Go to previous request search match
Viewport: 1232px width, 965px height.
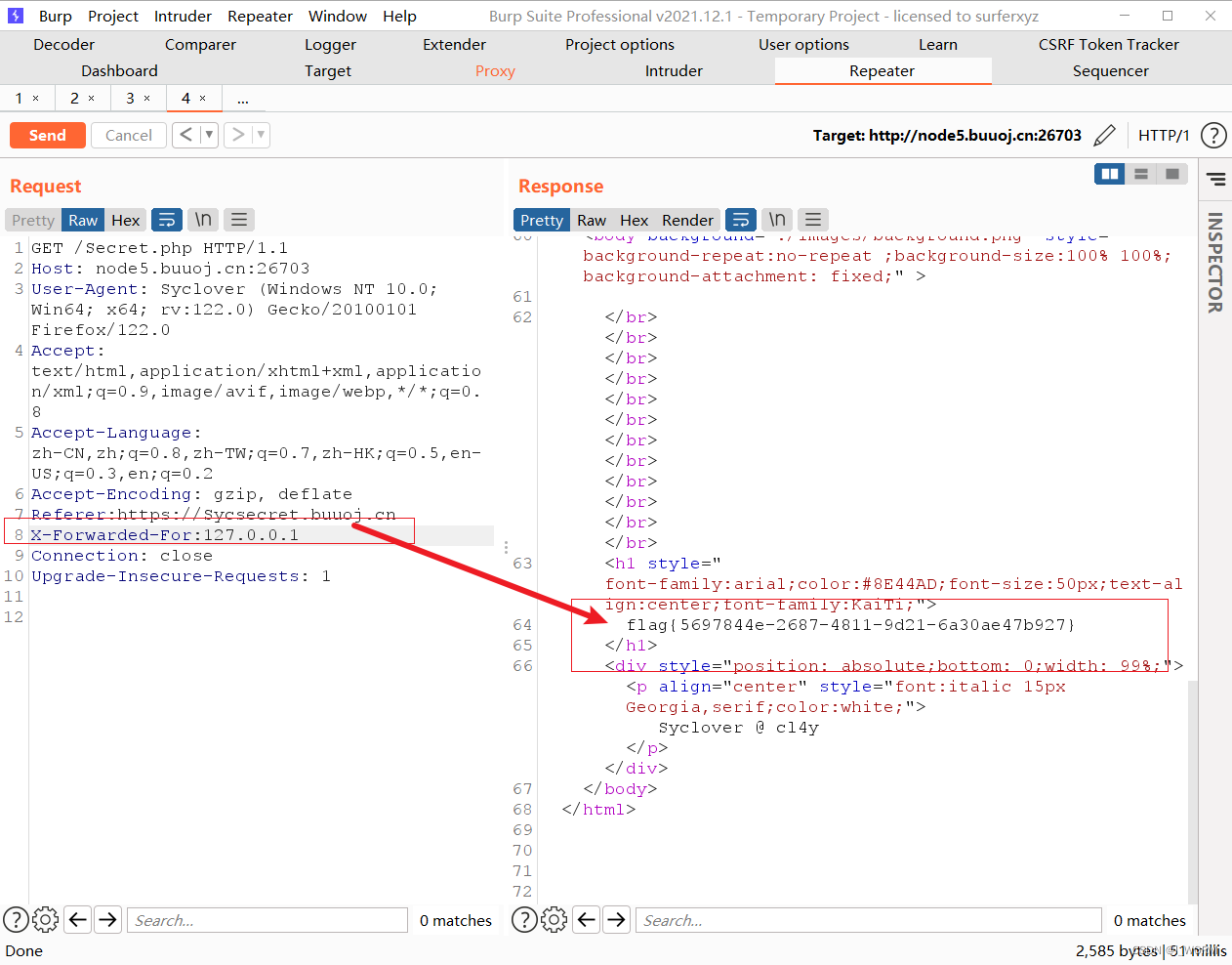[x=79, y=919]
